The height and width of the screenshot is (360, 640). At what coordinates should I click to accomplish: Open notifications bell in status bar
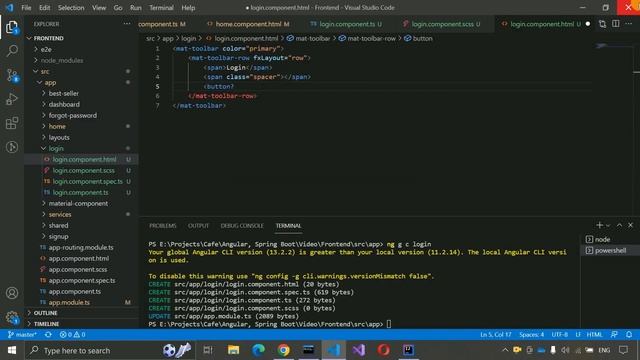click(x=629, y=335)
